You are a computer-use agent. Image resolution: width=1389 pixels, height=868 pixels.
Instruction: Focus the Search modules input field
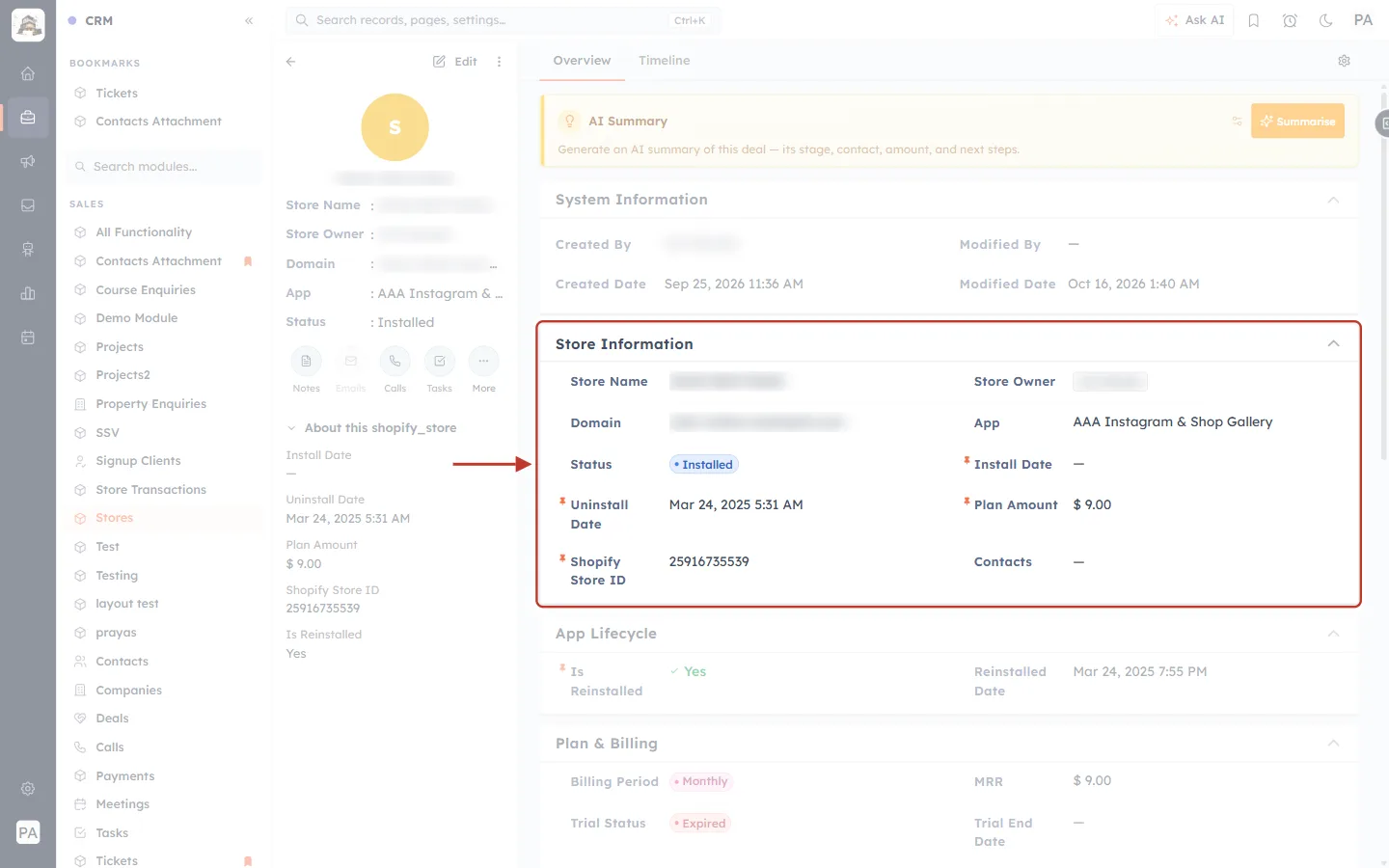click(x=166, y=167)
